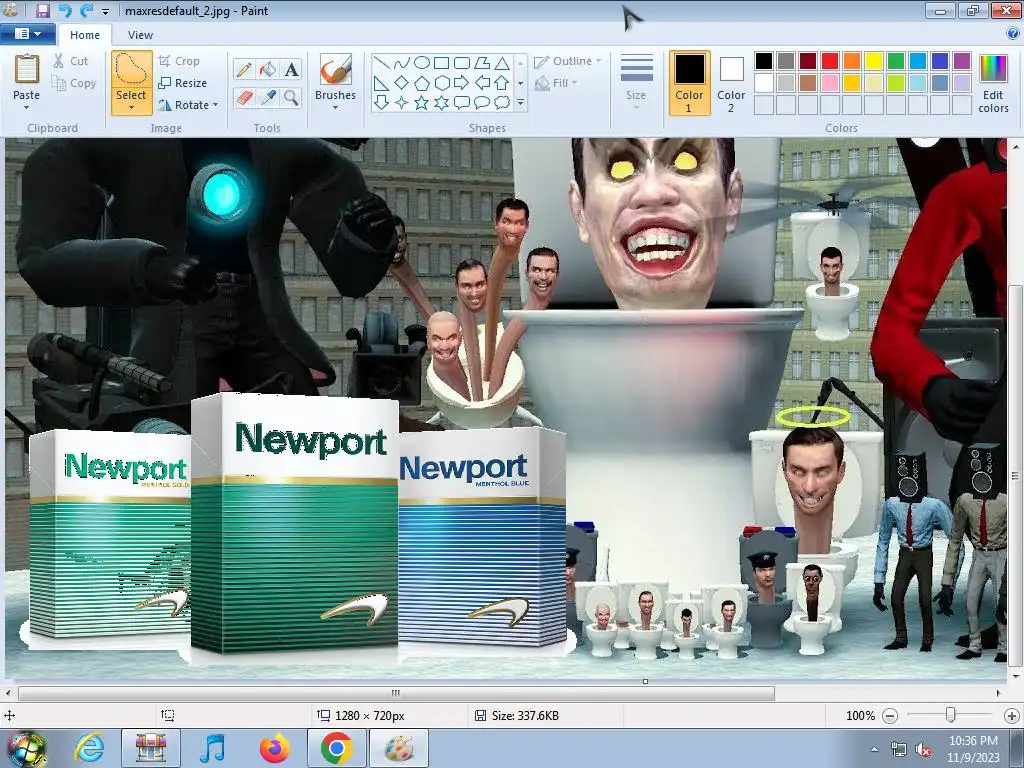Choose the Hexagon shape
Viewport: 1024px width, 768px height.
441,83
